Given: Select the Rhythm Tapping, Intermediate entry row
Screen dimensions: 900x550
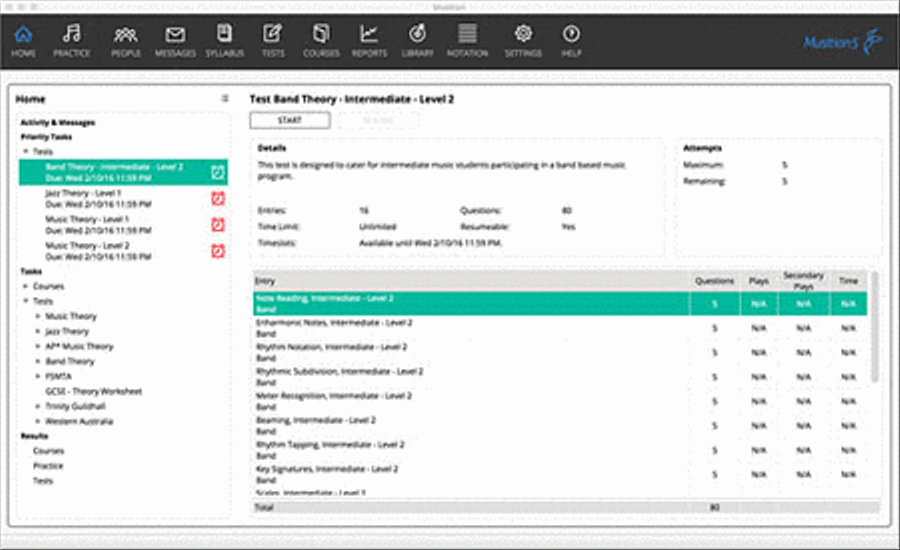Looking at the screenshot, I should pyautogui.click(x=560, y=450).
